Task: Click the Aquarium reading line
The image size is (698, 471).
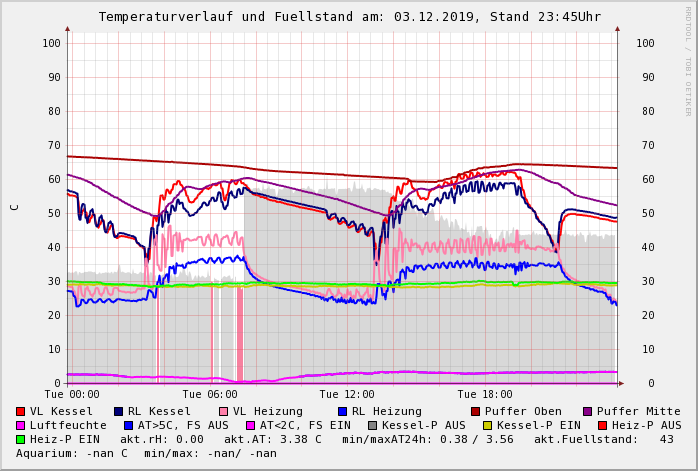Action: pos(146,453)
